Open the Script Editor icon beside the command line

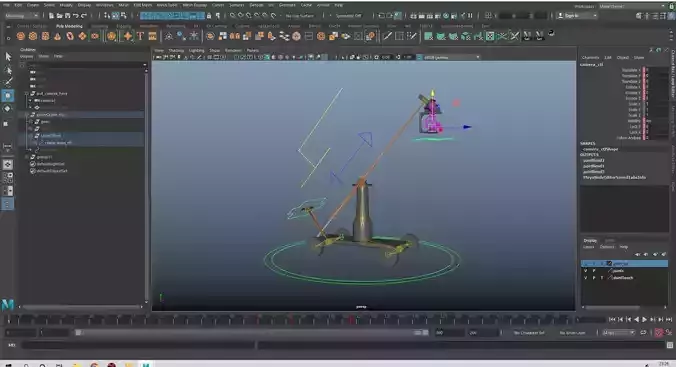coord(670,345)
